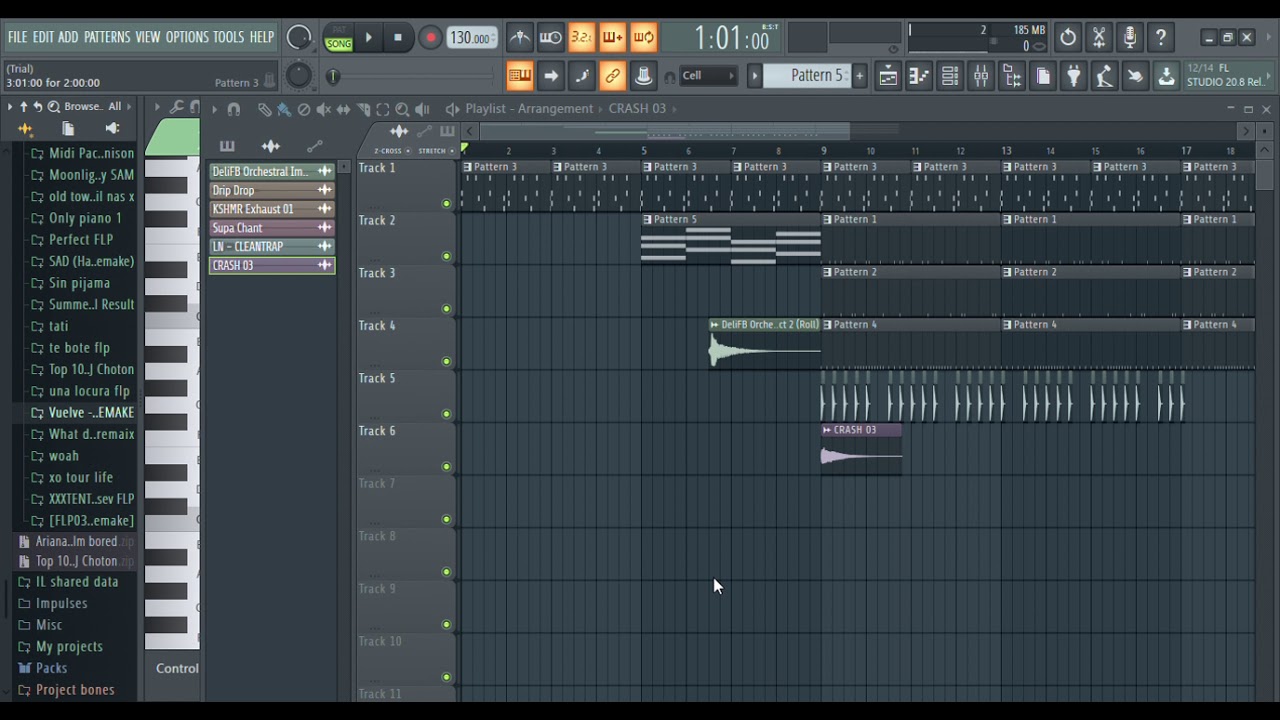Screen dimensions: 1280x720
Task: Toggle typing keyboard to piano icon
Action: [519, 76]
